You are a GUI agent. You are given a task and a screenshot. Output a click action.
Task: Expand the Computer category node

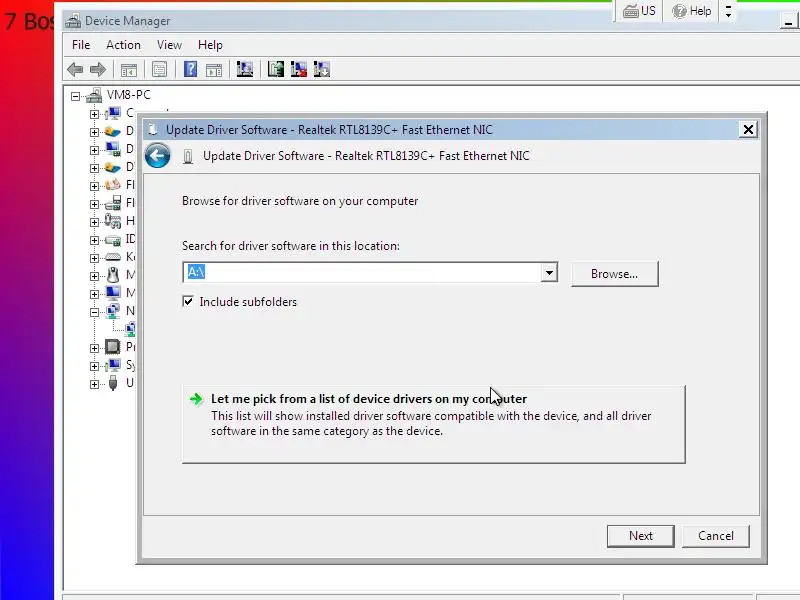(x=94, y=114)
